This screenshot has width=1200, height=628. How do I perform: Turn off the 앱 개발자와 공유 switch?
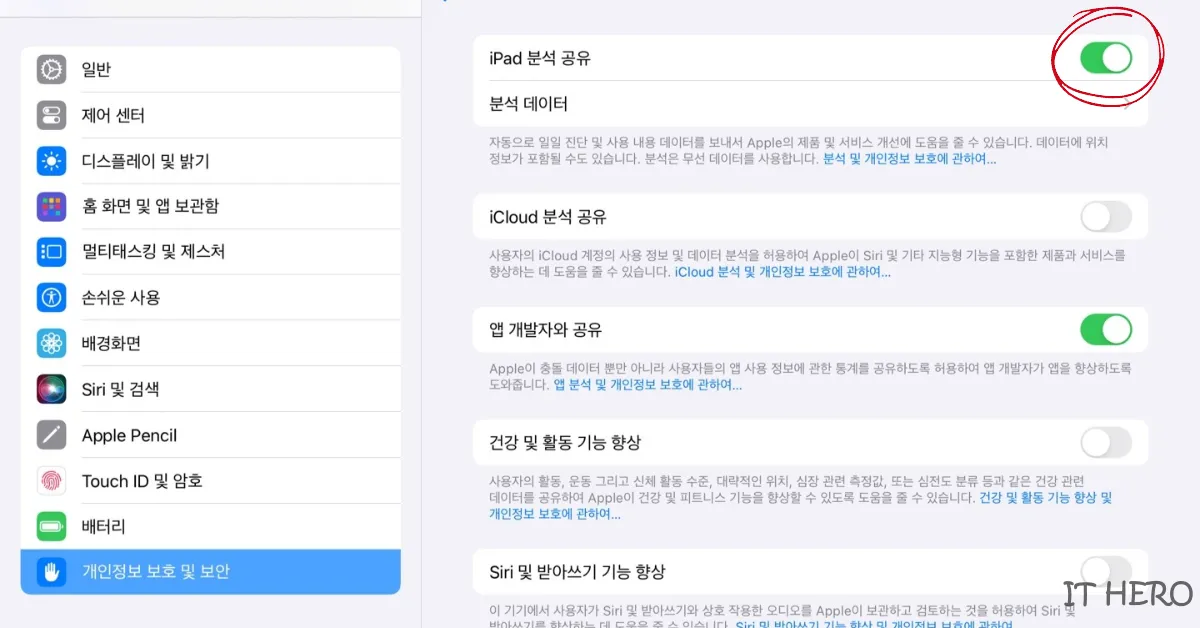point(1106,329)
